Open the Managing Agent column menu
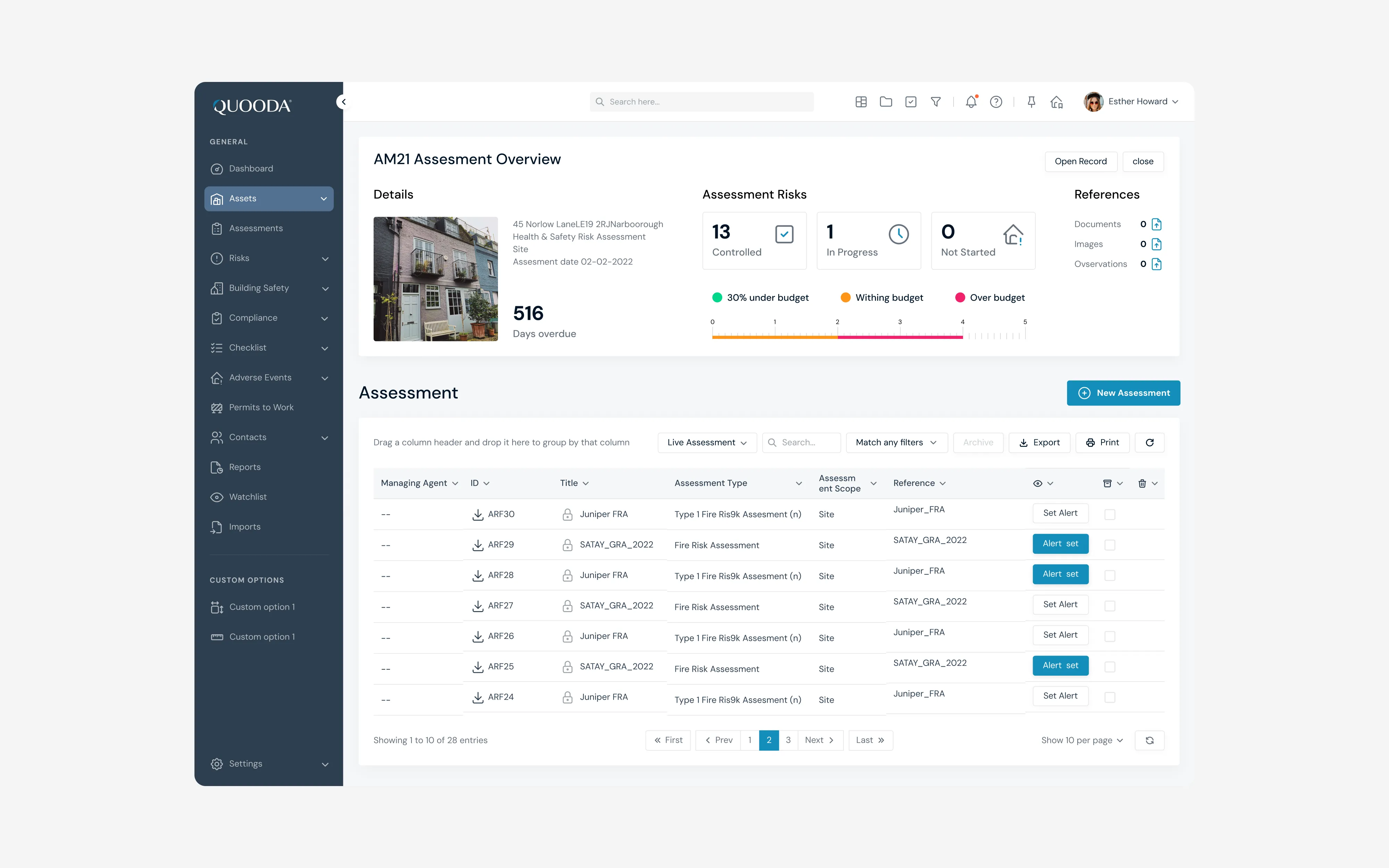 (x=455, y=483)
